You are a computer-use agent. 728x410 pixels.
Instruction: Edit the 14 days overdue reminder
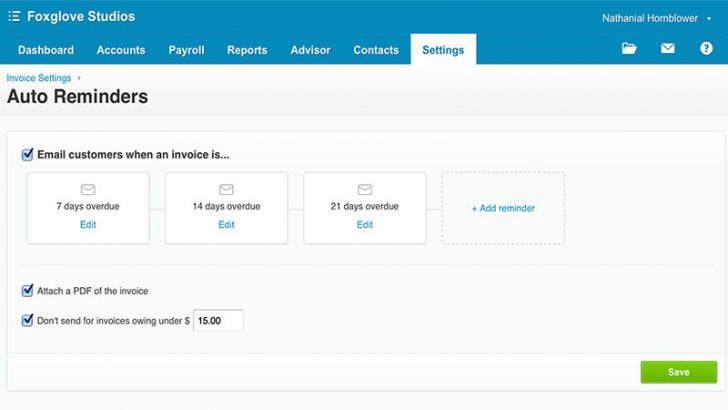click(x=226, y=225)
